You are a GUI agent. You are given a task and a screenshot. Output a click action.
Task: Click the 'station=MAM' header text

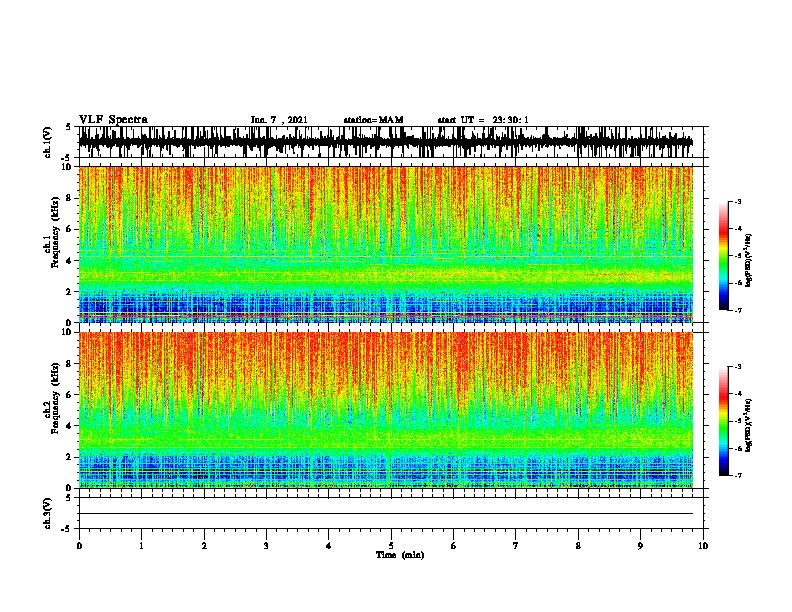point(373,120)
